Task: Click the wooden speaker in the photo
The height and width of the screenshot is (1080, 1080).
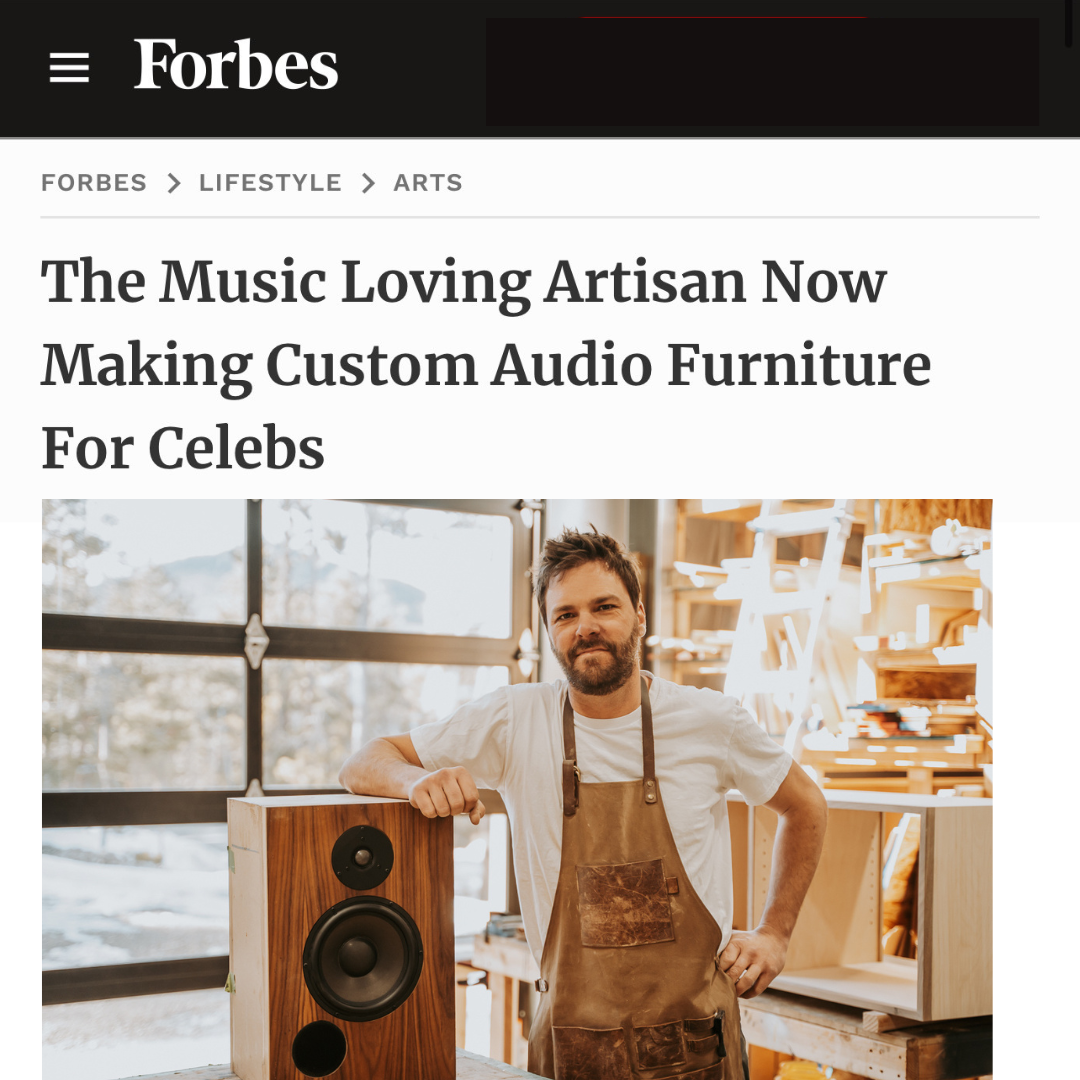Action: click(x=342, y=938)
